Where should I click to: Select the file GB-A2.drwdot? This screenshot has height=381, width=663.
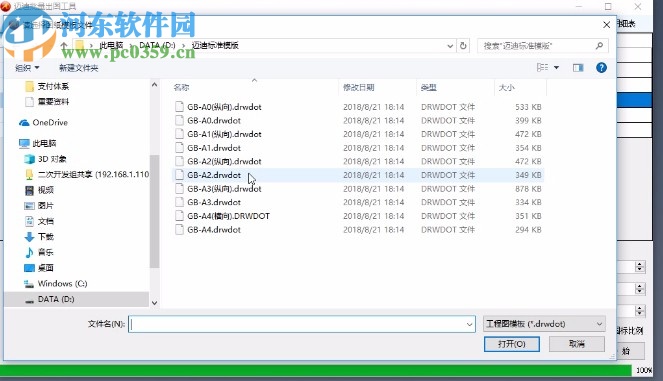[x=358, y=175]
